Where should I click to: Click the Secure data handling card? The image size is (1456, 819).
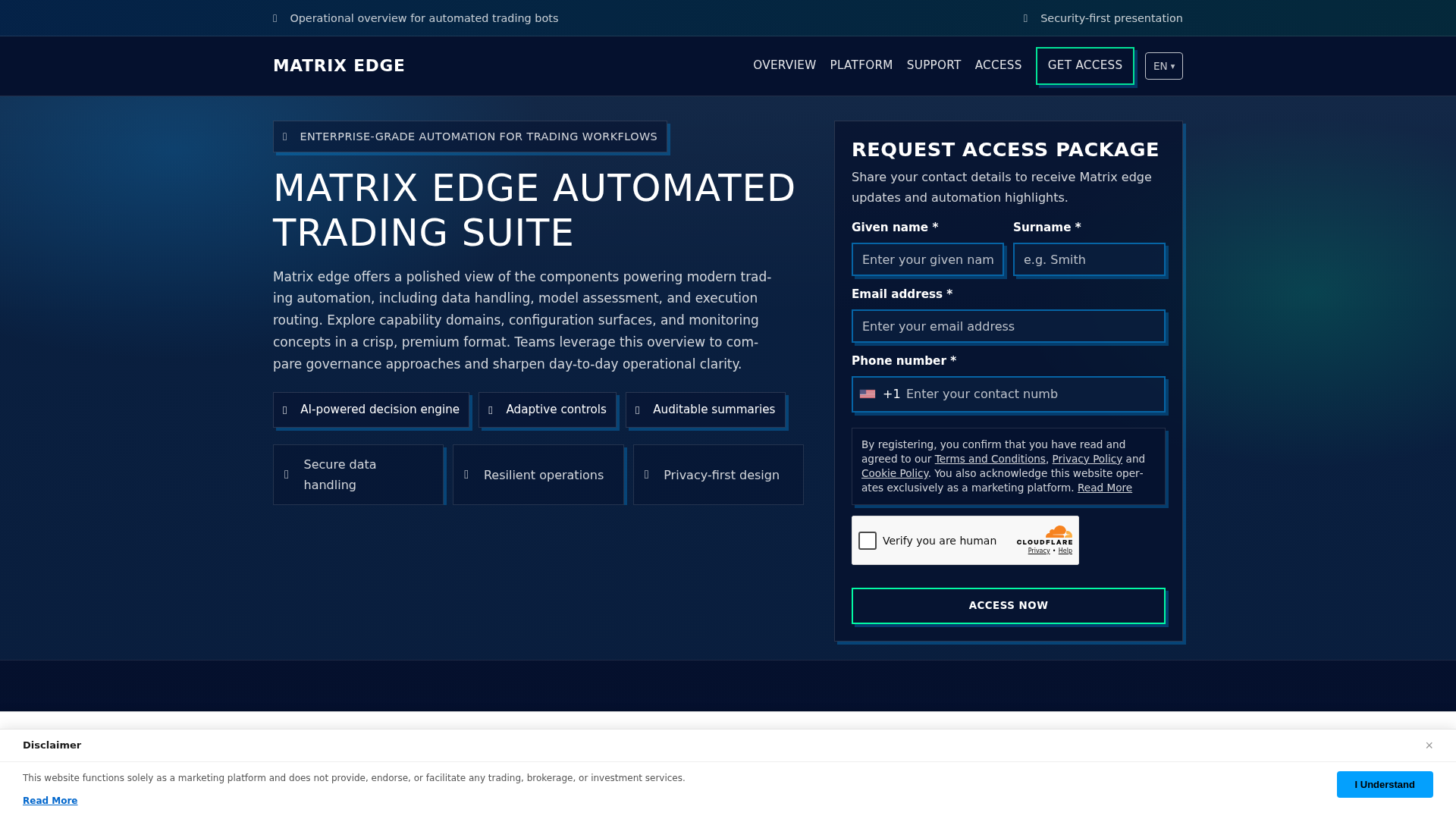click(x=358, y=475)
